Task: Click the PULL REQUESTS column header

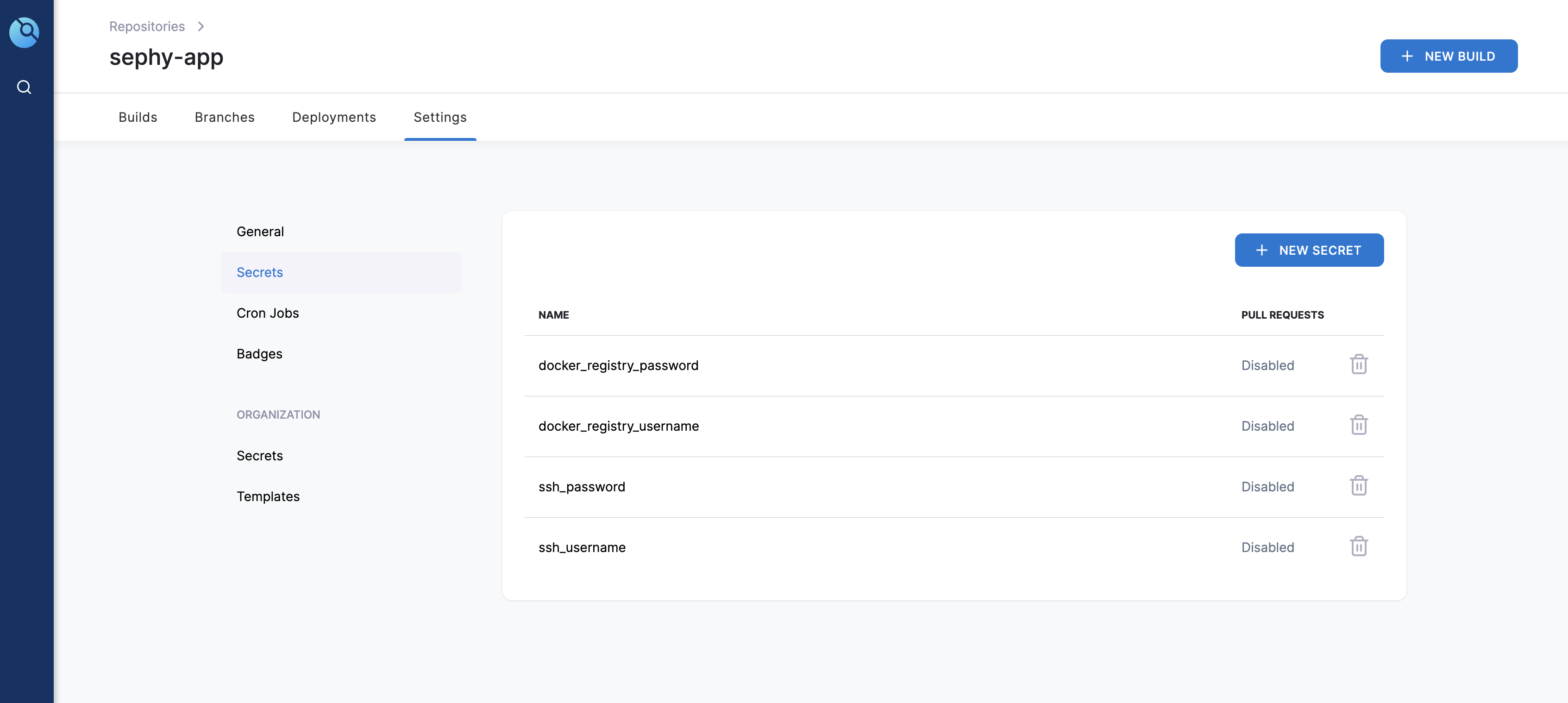Action: click(1283, 315)
